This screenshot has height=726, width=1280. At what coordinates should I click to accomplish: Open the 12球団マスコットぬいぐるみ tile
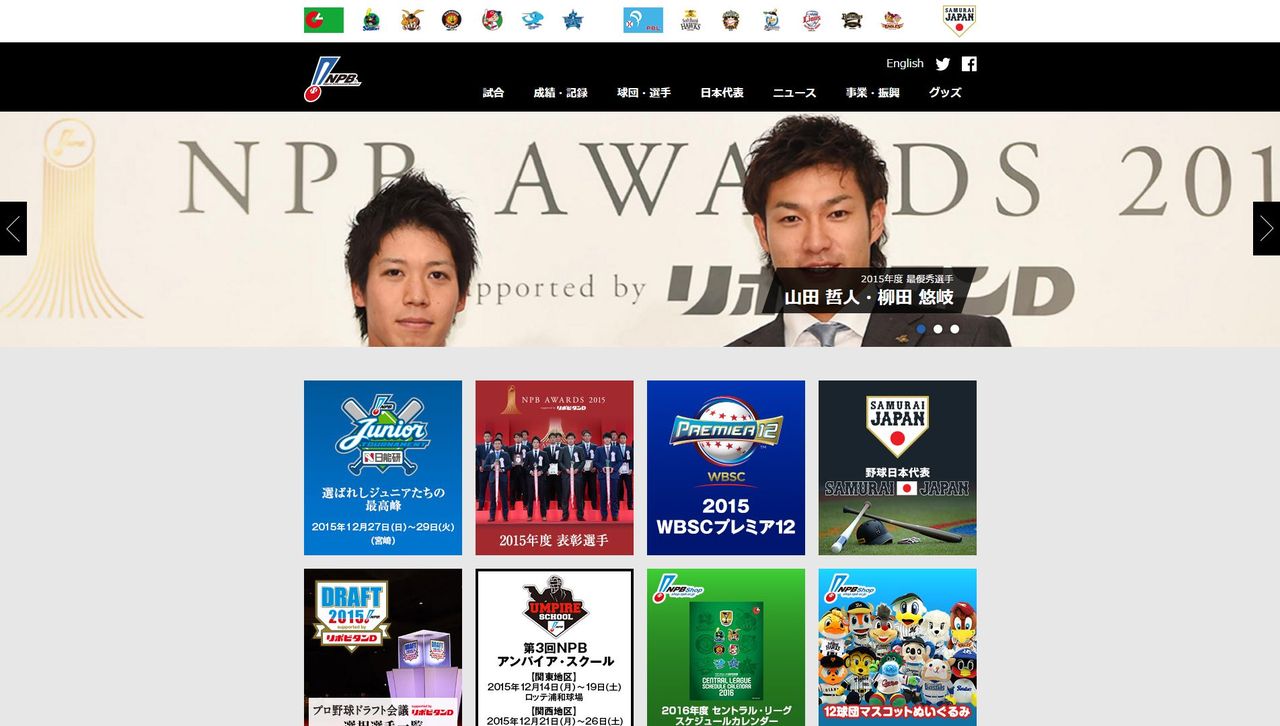point(898,647)
